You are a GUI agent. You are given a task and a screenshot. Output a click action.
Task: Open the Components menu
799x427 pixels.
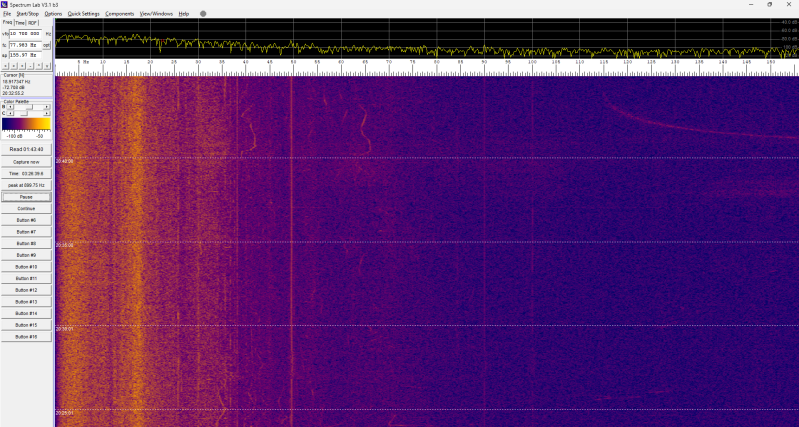click(120, 14)
